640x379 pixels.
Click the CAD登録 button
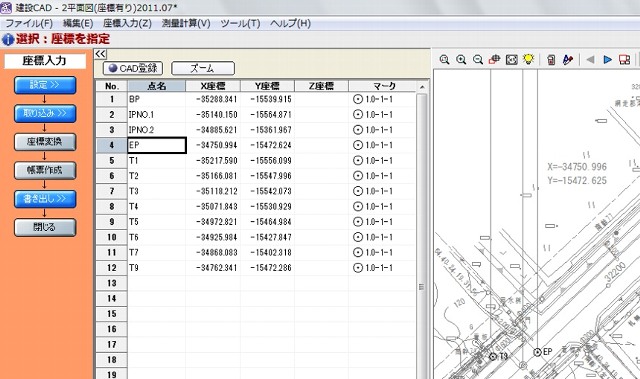coord(133,68)
